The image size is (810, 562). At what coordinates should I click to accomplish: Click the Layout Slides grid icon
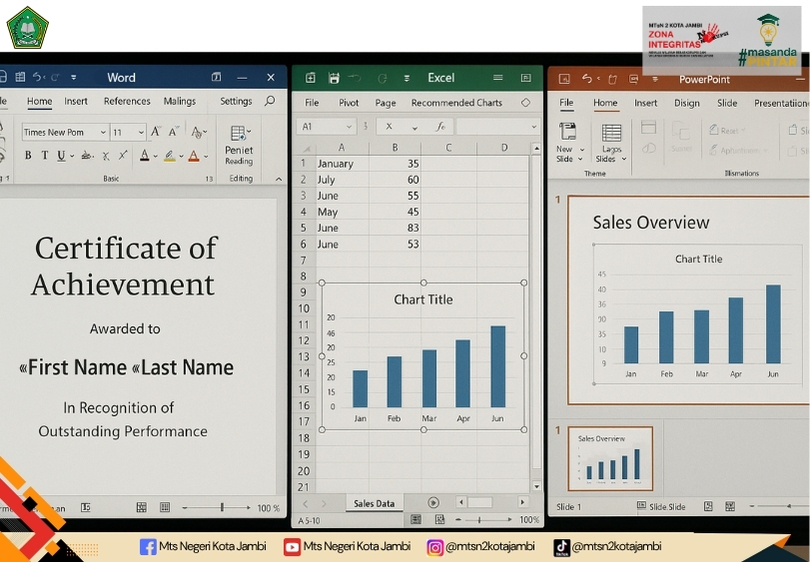pos(612,133)
